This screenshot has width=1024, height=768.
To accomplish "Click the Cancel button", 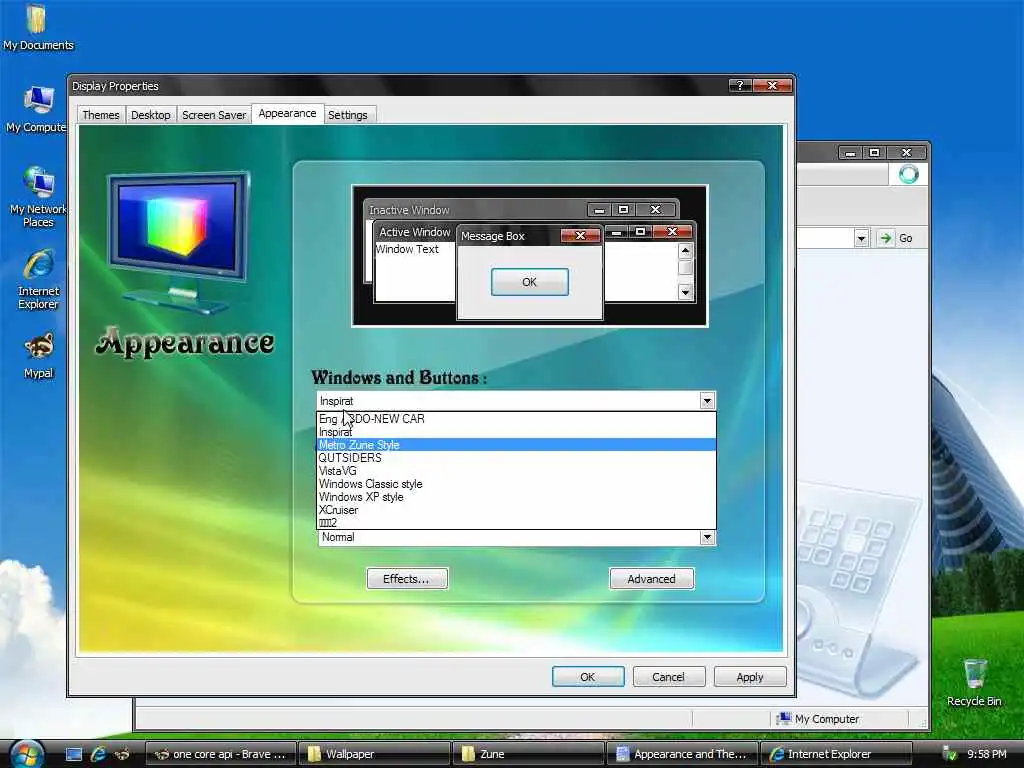I will 669,677.
